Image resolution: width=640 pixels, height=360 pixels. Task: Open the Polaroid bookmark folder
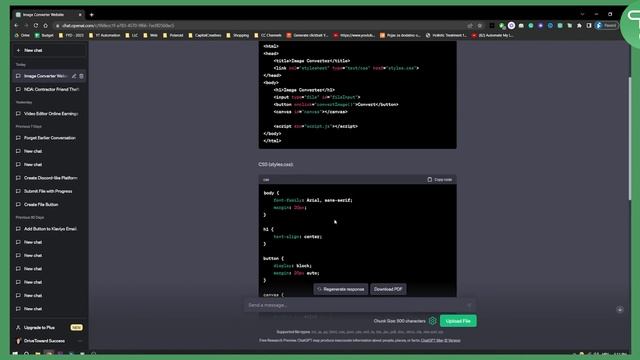(x=173, y=36)
